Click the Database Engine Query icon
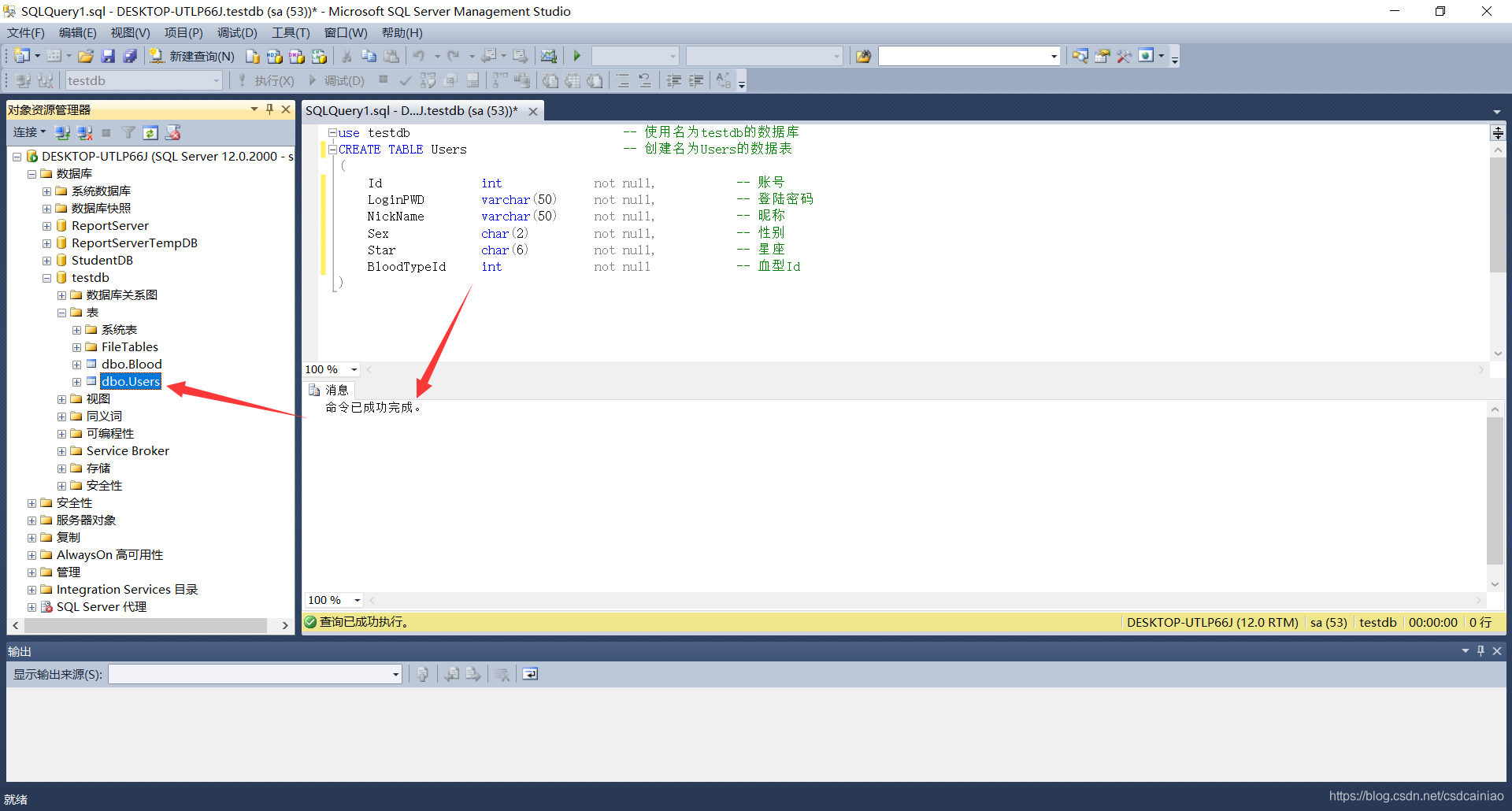The width and height of the screenshot is (1512, 811). tap(252, 56)
